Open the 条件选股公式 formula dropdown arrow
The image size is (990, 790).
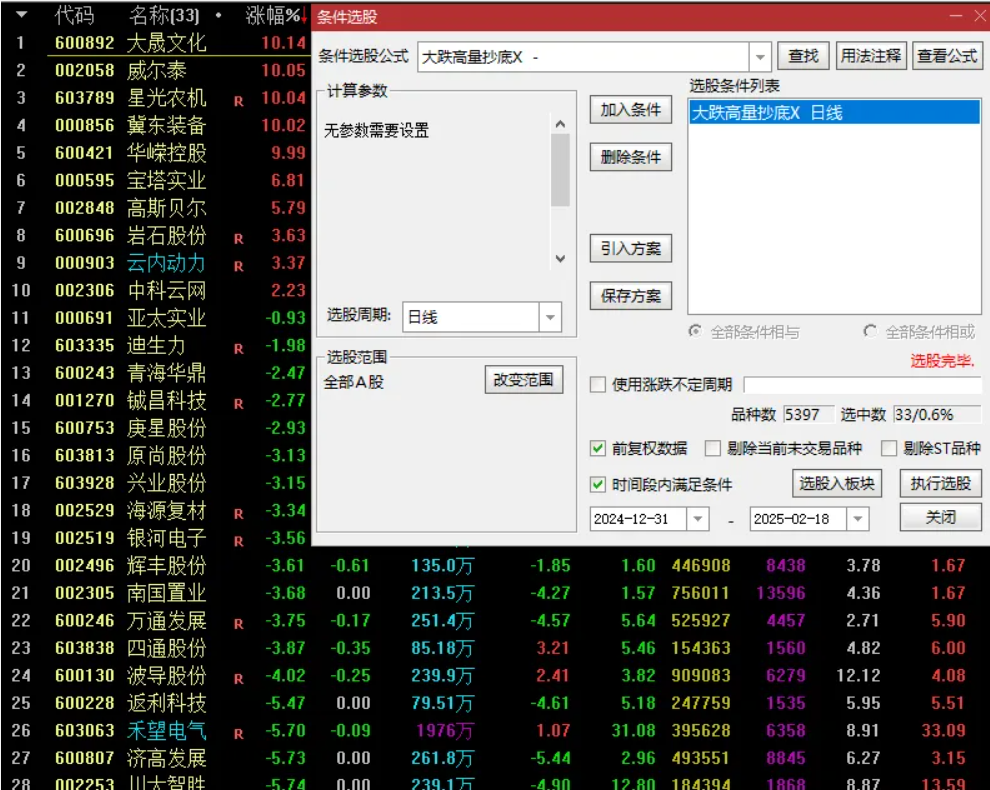click(x=761, y=55)
